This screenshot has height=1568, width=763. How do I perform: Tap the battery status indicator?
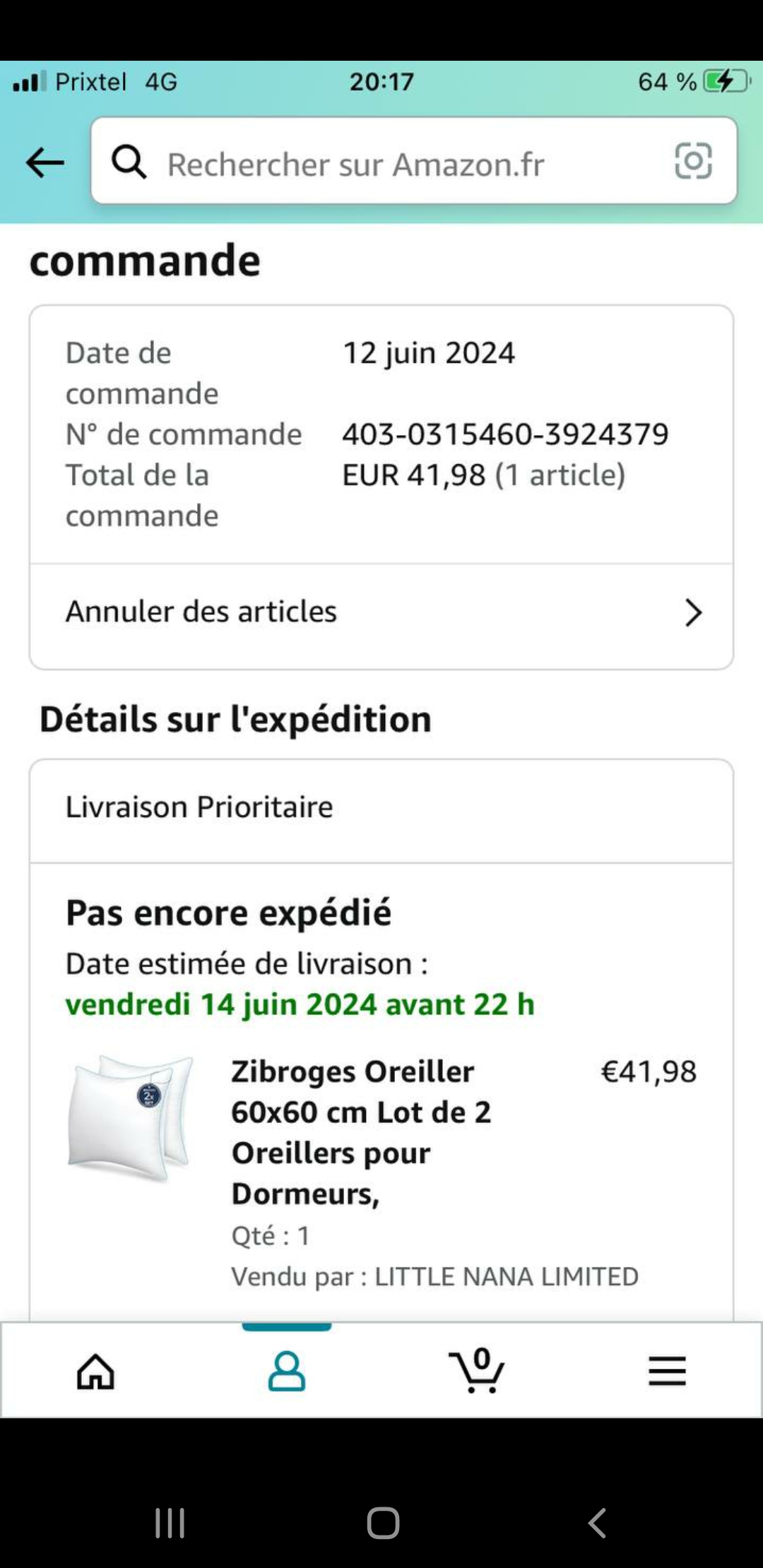tap(727, 81)
